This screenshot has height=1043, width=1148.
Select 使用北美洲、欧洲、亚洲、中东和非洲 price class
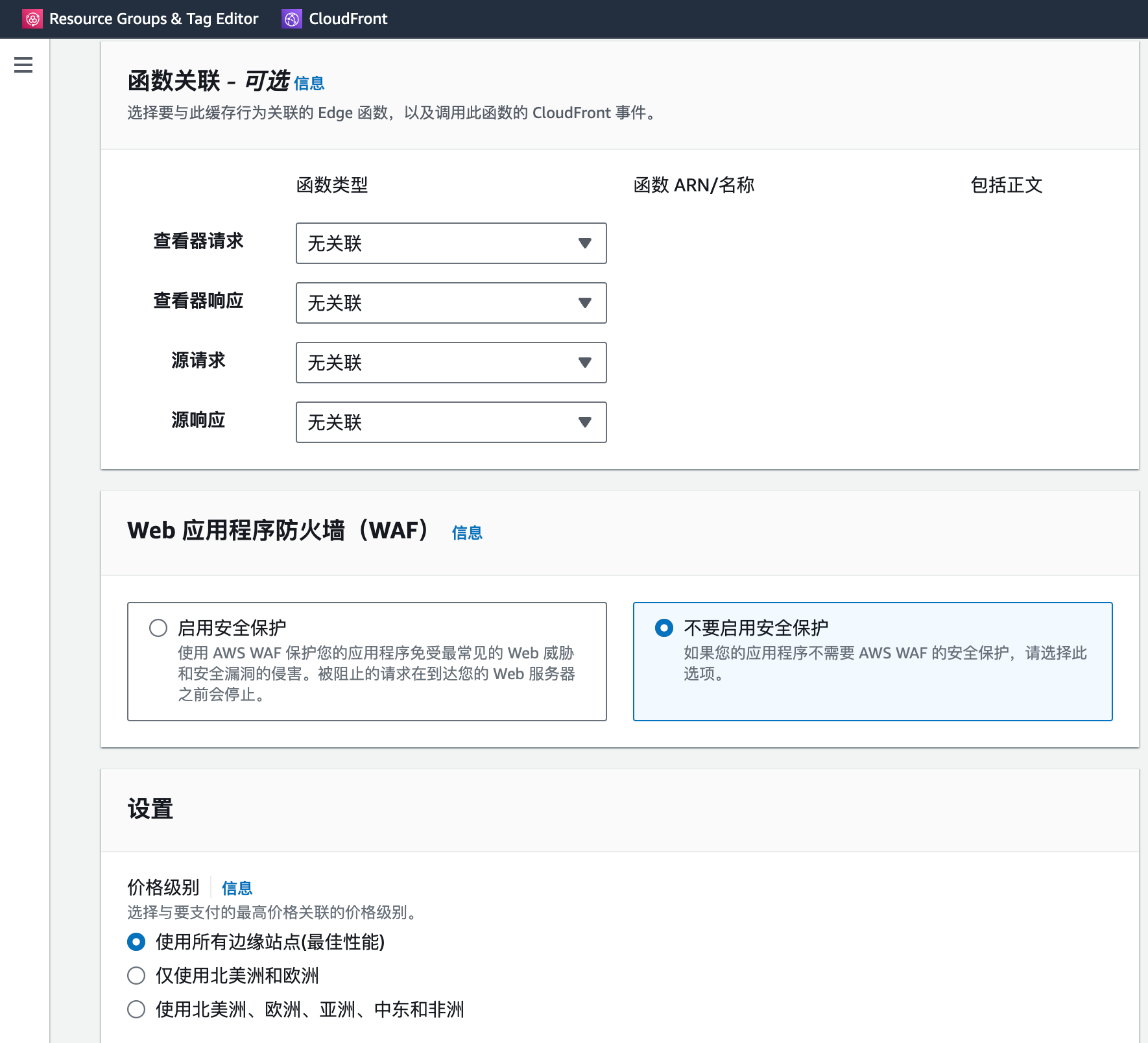point(136,1009)
